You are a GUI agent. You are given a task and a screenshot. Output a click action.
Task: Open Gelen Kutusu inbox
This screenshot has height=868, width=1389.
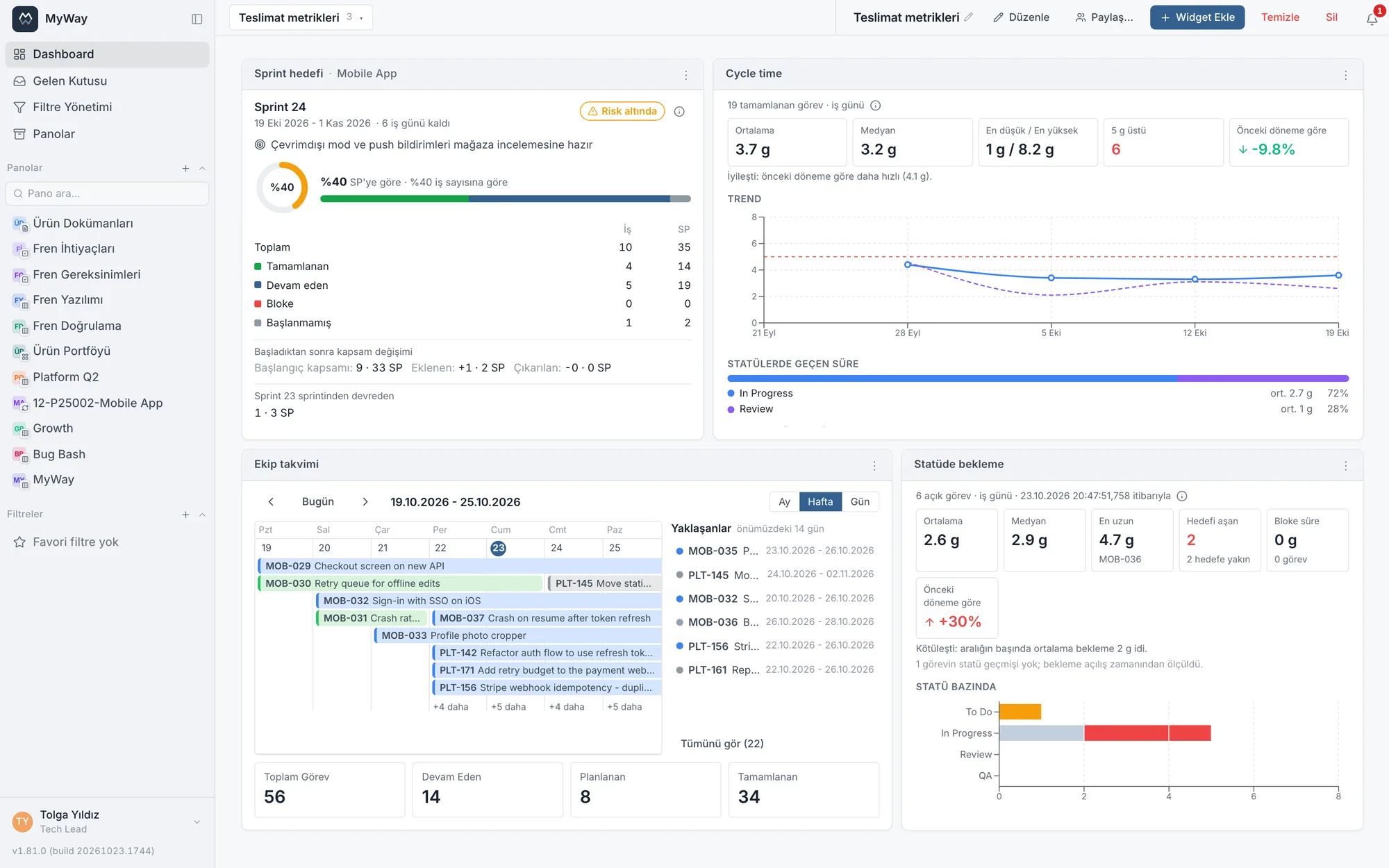pos(107,81)
